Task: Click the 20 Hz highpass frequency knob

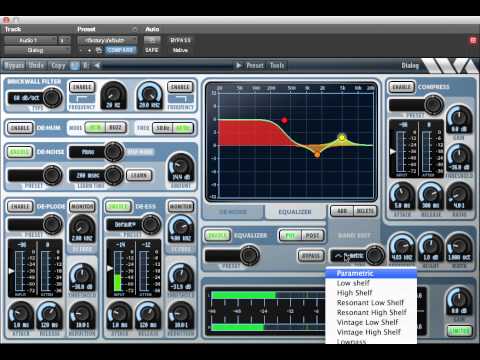Action: (x=114, y=96)
